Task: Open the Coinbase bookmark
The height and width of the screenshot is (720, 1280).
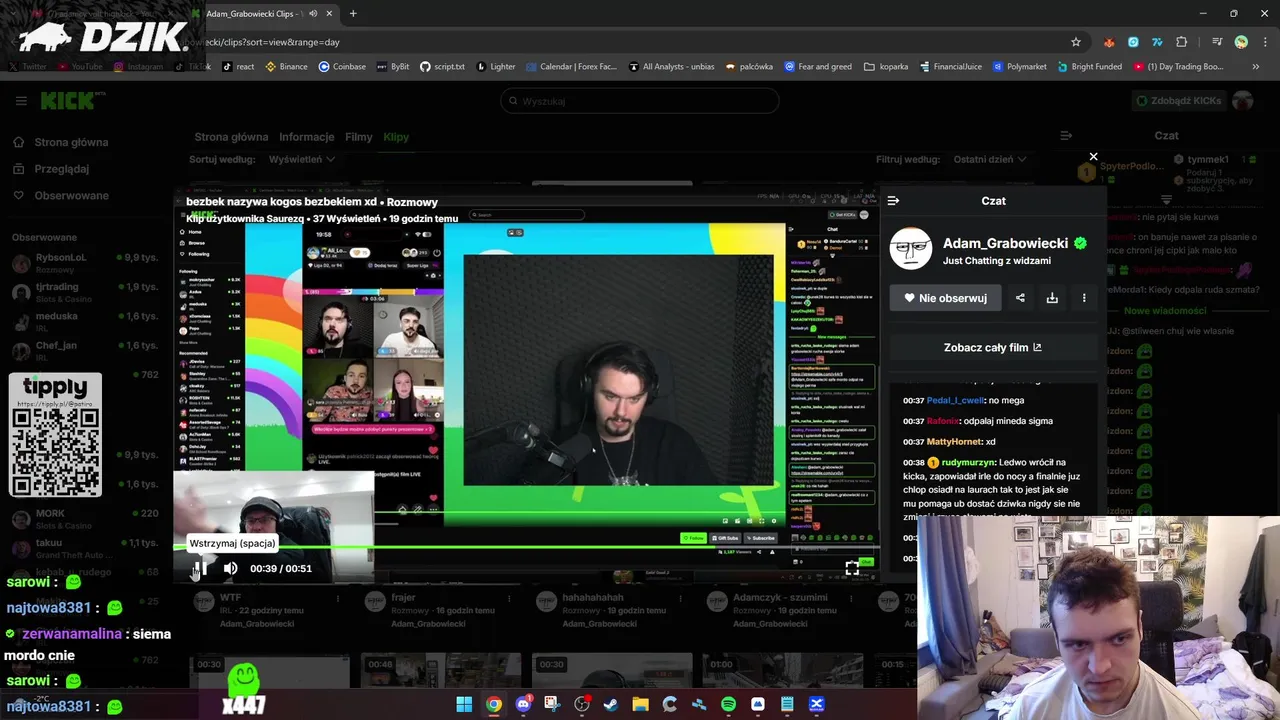Action: [342, 67]
